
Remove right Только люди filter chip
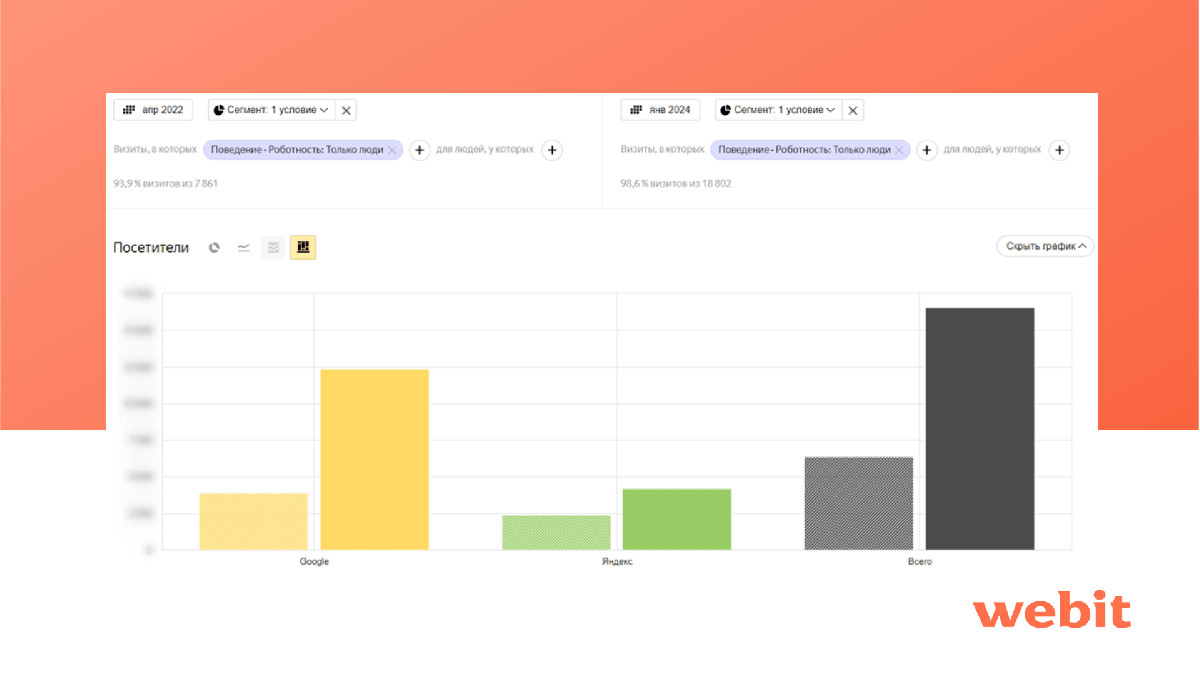tap(900, 150)
